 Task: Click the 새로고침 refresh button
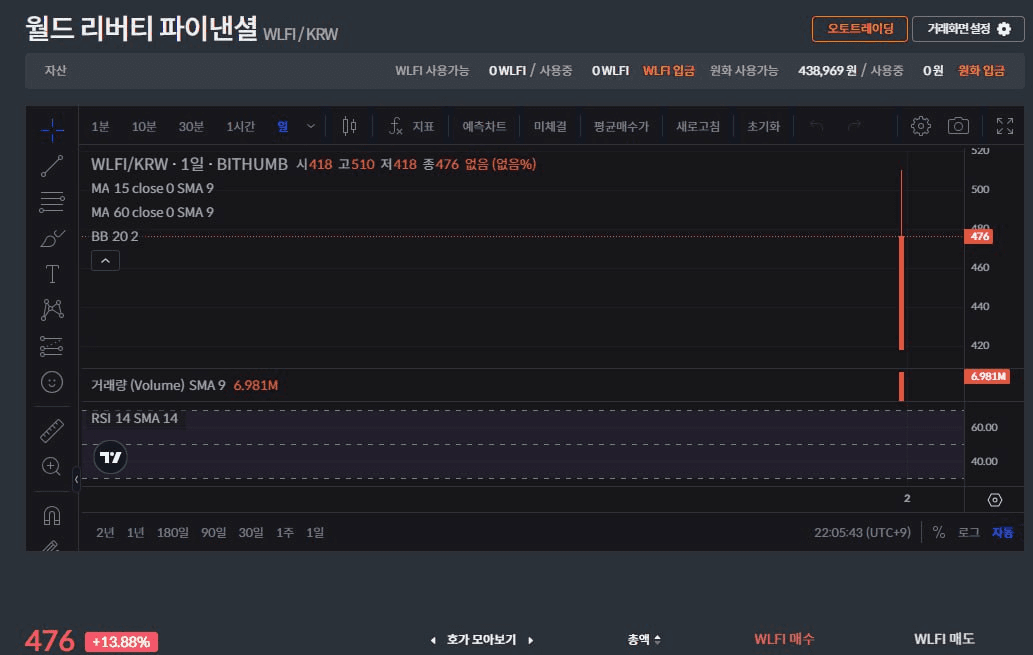tap(698, 127)
